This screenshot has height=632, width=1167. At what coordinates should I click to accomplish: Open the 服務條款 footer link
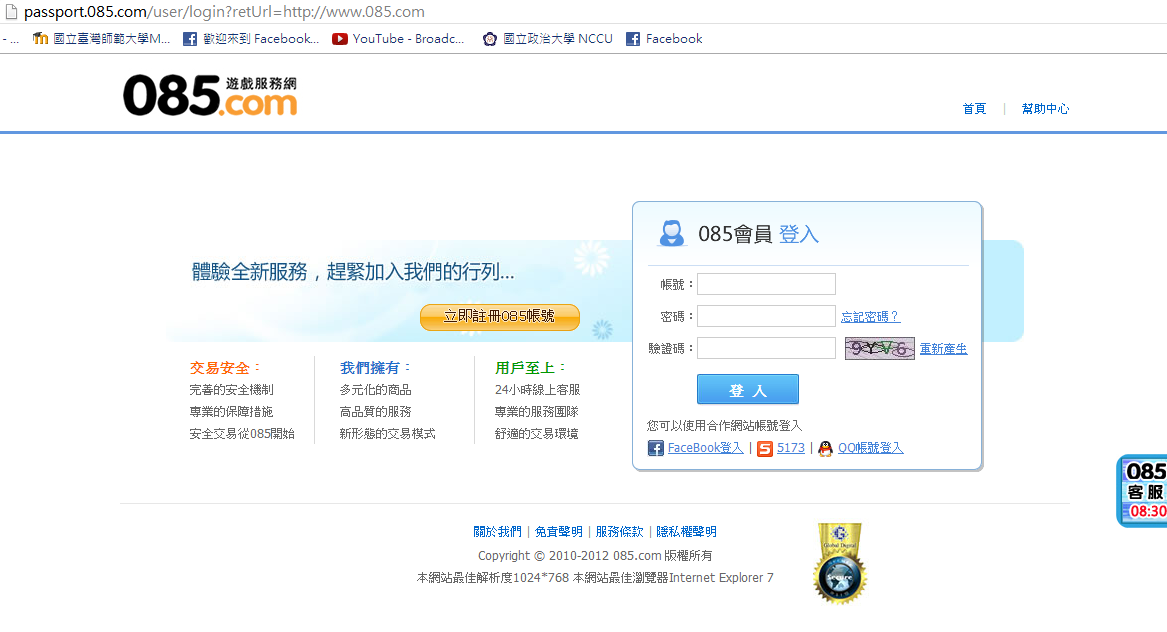(x=619, y=532)
